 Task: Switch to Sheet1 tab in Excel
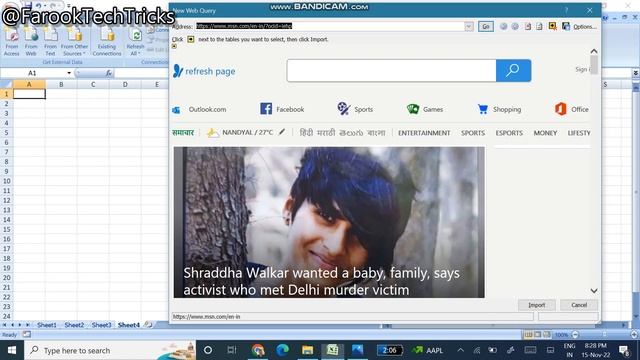pos(47,325)
